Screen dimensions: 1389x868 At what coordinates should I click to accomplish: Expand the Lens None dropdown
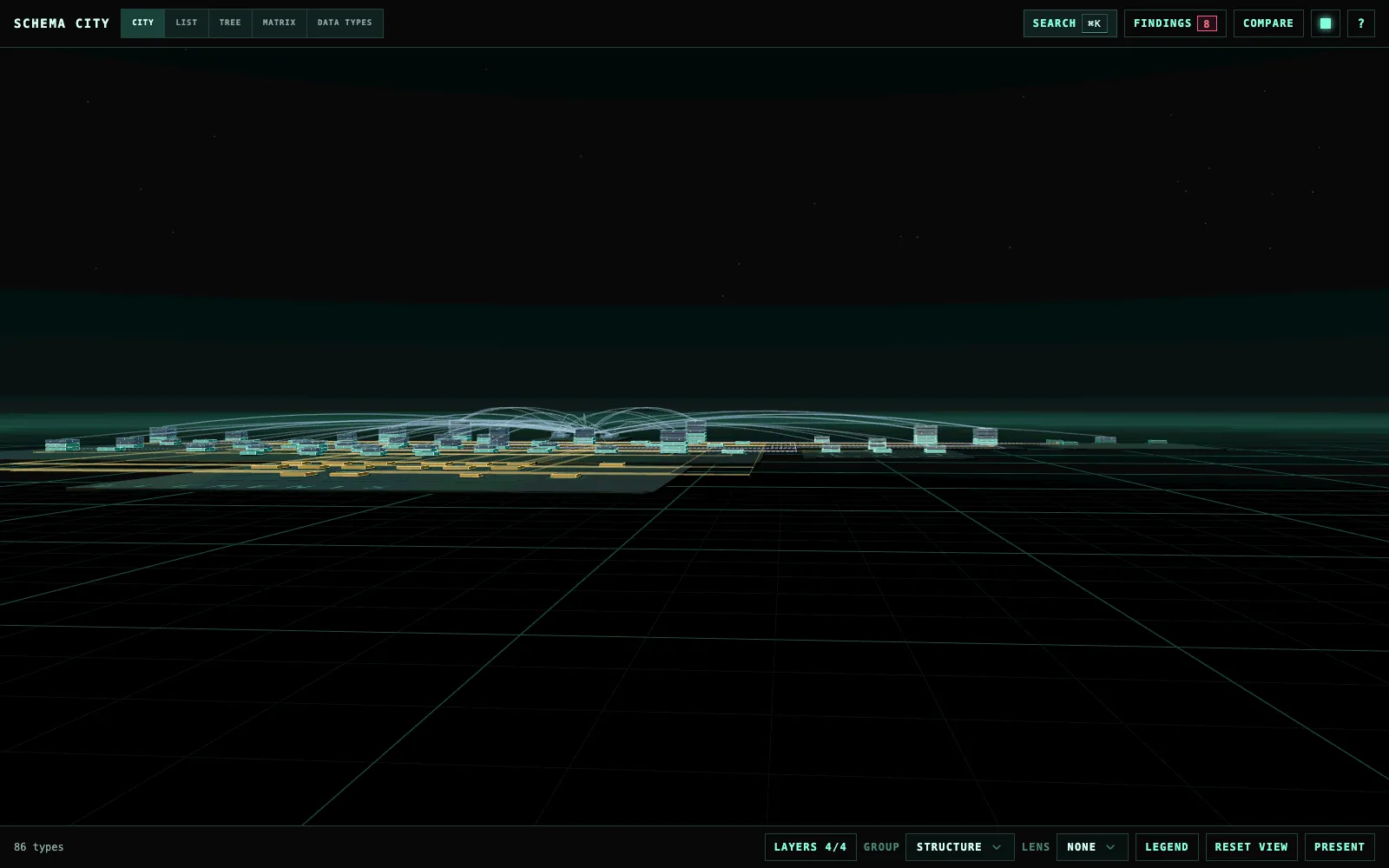pos(1092,847)
